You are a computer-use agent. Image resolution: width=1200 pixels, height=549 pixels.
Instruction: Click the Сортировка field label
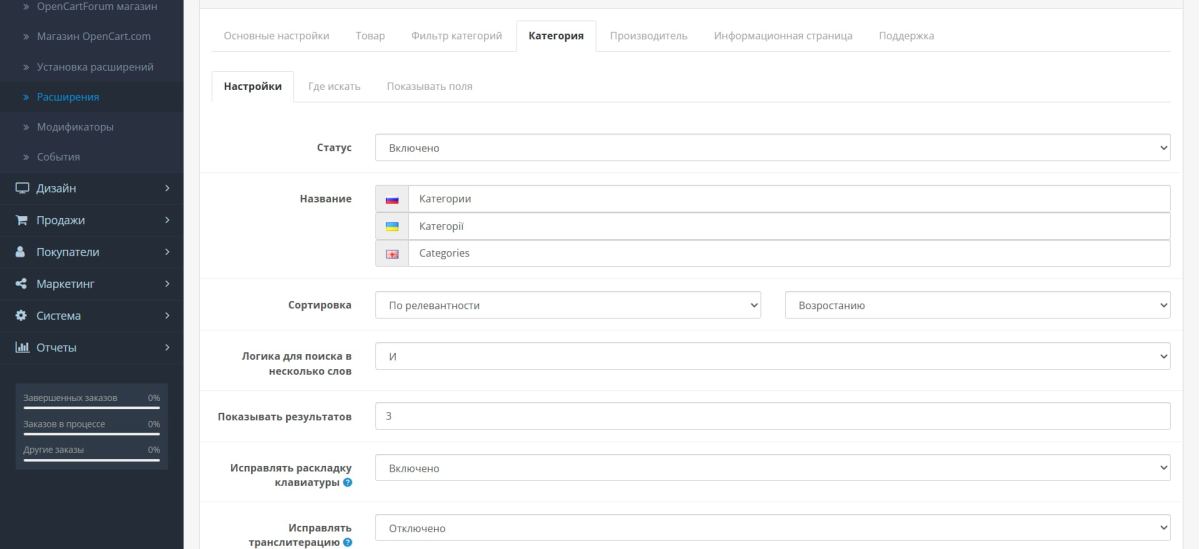tap(320, 305)
